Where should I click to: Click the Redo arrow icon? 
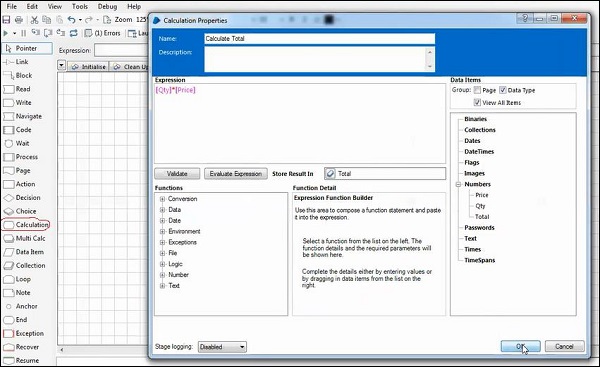pyautogui.click(x=89, y=20)
